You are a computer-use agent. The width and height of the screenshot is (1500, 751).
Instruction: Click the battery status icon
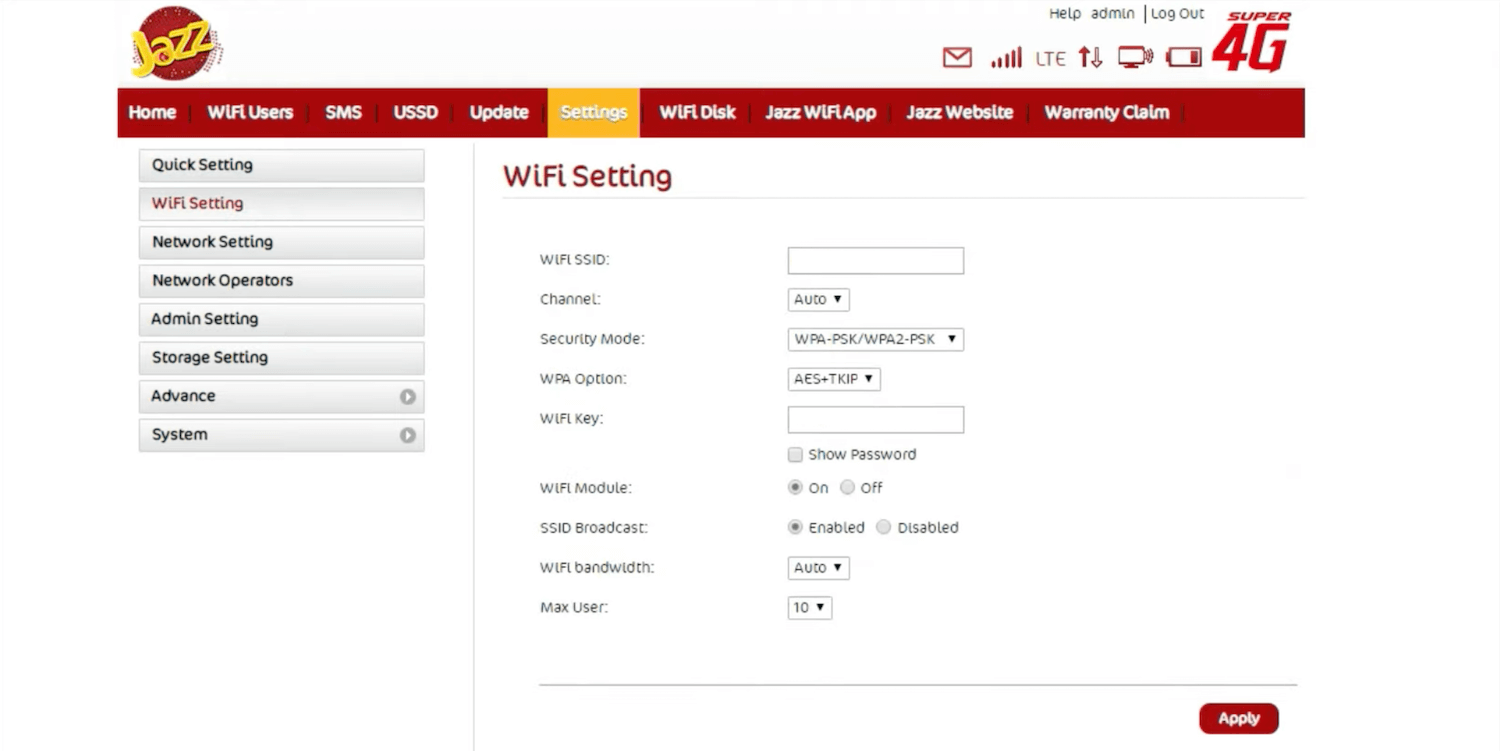1183,58
